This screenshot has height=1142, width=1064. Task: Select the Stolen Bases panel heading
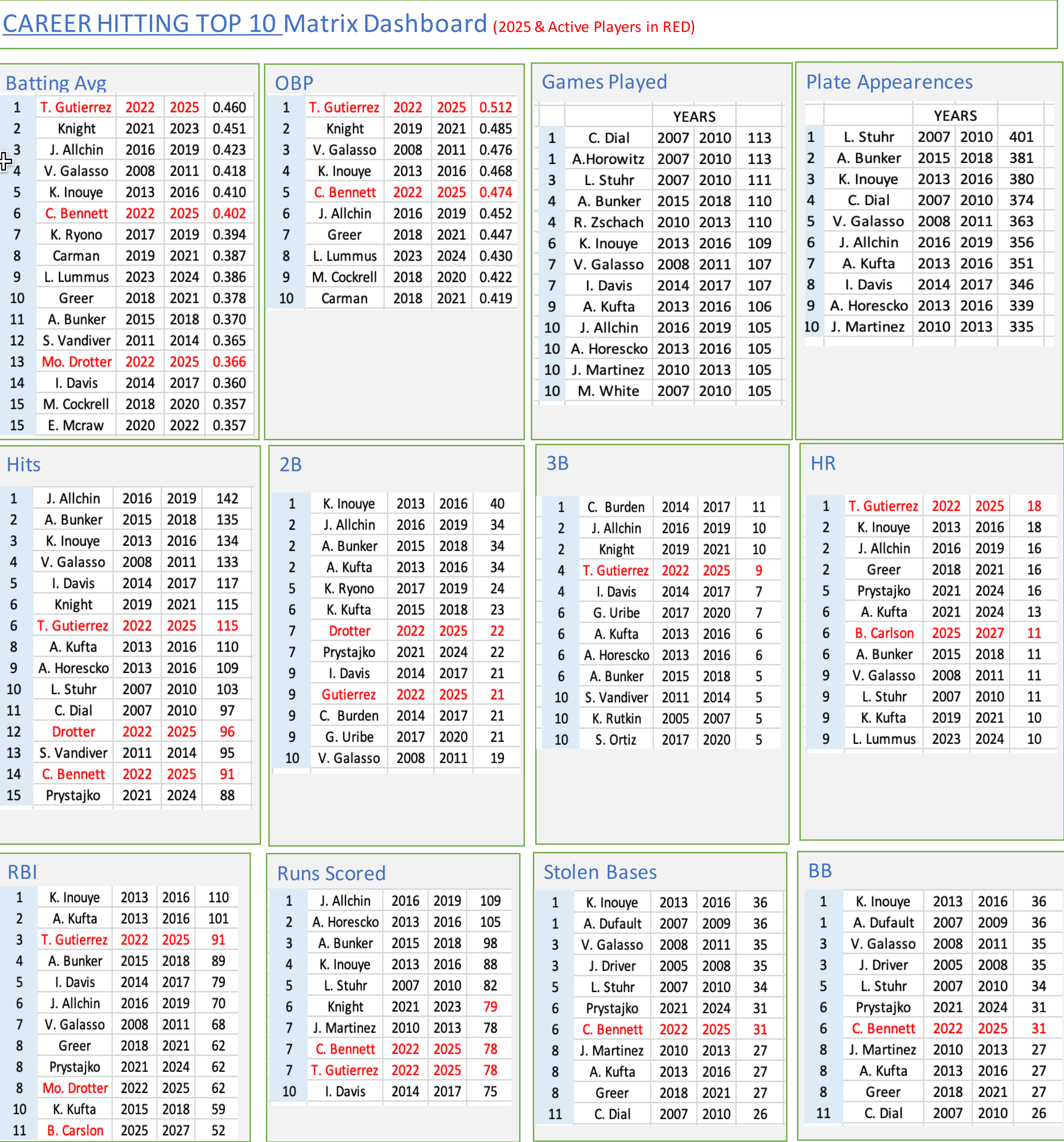pos(600,872)
